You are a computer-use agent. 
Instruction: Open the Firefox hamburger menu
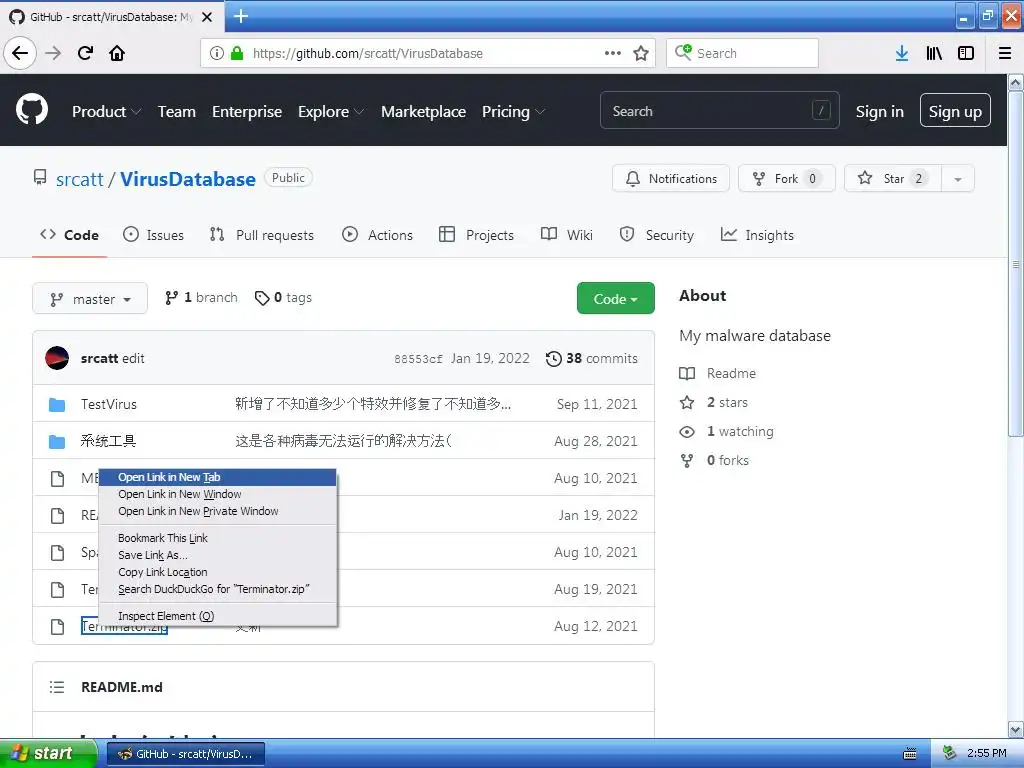(x=1005, y=53)
